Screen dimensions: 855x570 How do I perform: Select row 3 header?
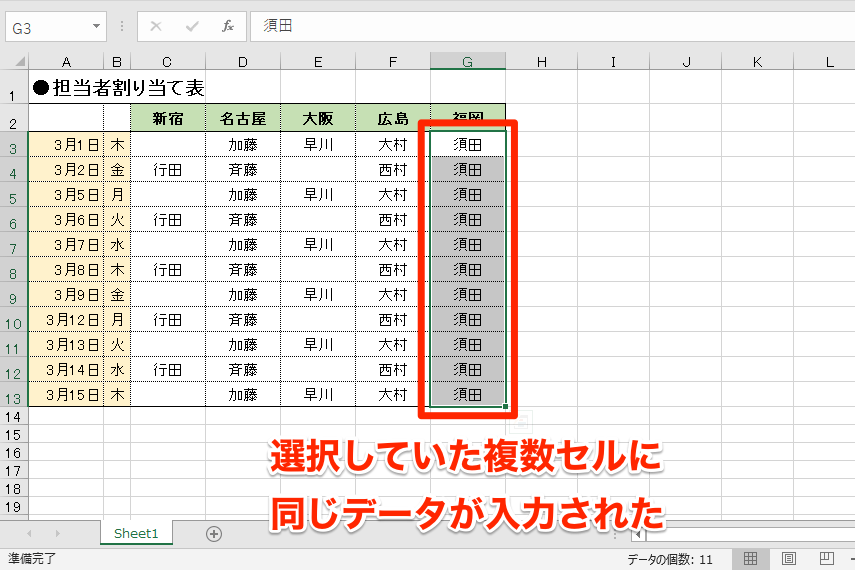click(13, 145)
